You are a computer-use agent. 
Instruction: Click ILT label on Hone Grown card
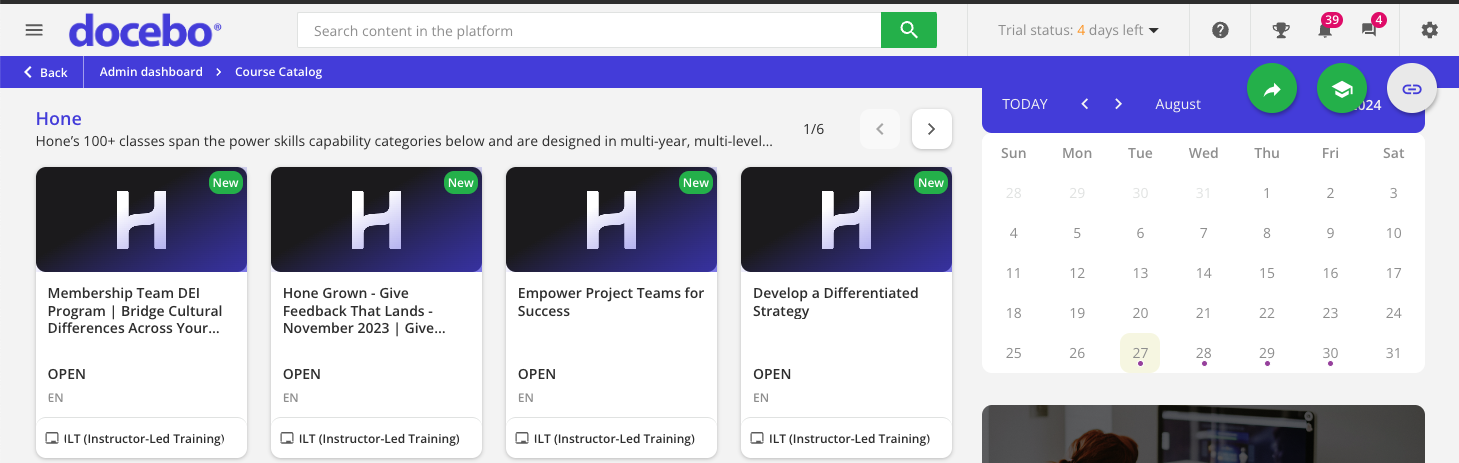[x=379, y=438]
